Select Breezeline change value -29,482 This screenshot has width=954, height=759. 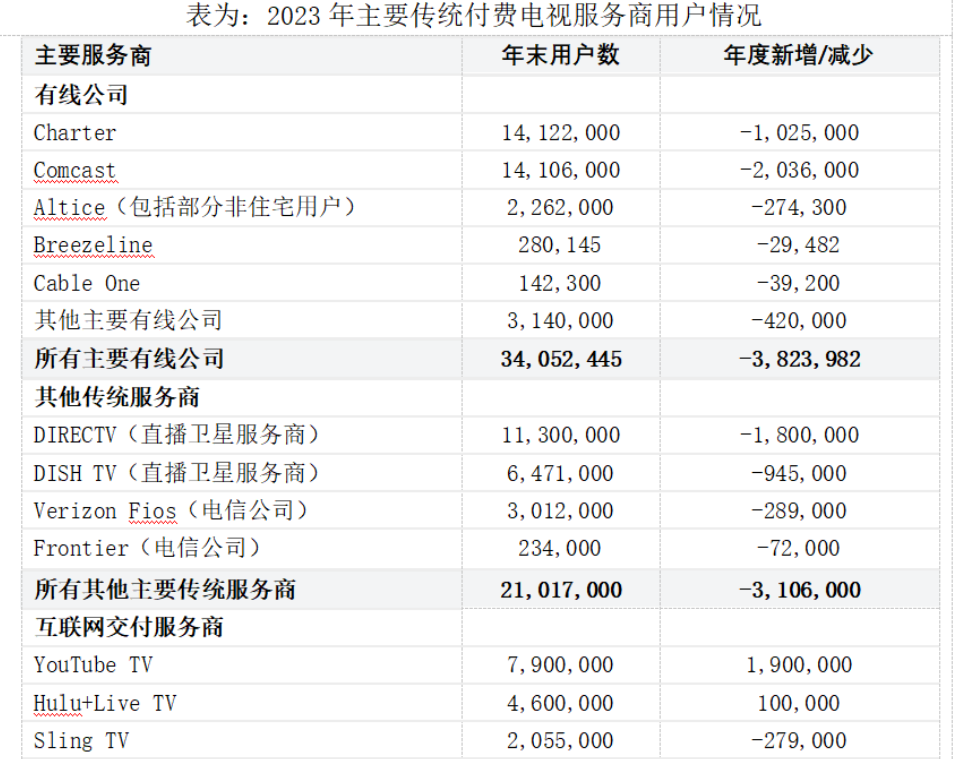pos(798,245)
